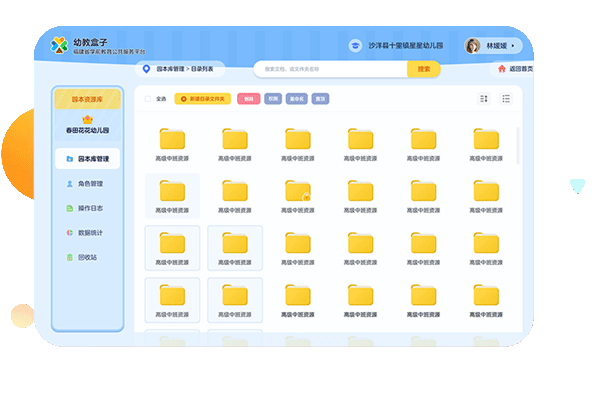600x403 pixels.
Task: Open the 园本资源库 sidebar header tab
Action: (87, 99)
